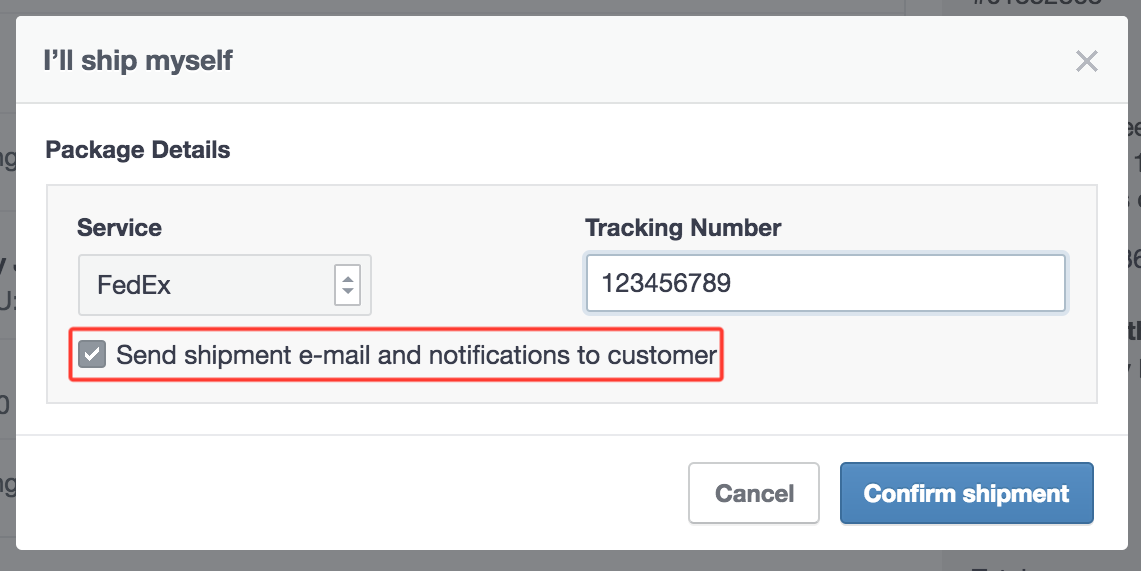Click the Tracking Number label
Image resolution: width=1141 pixels, height=571 pixels.
(683, 228)
